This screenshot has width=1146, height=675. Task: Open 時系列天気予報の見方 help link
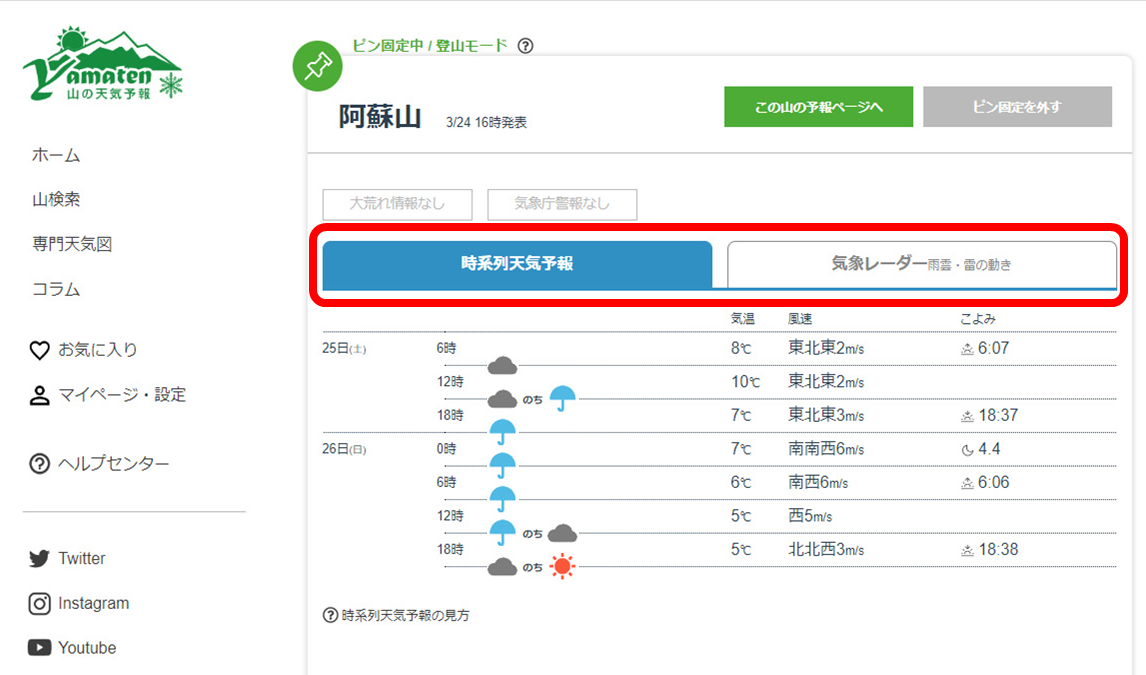pos(406,615)
